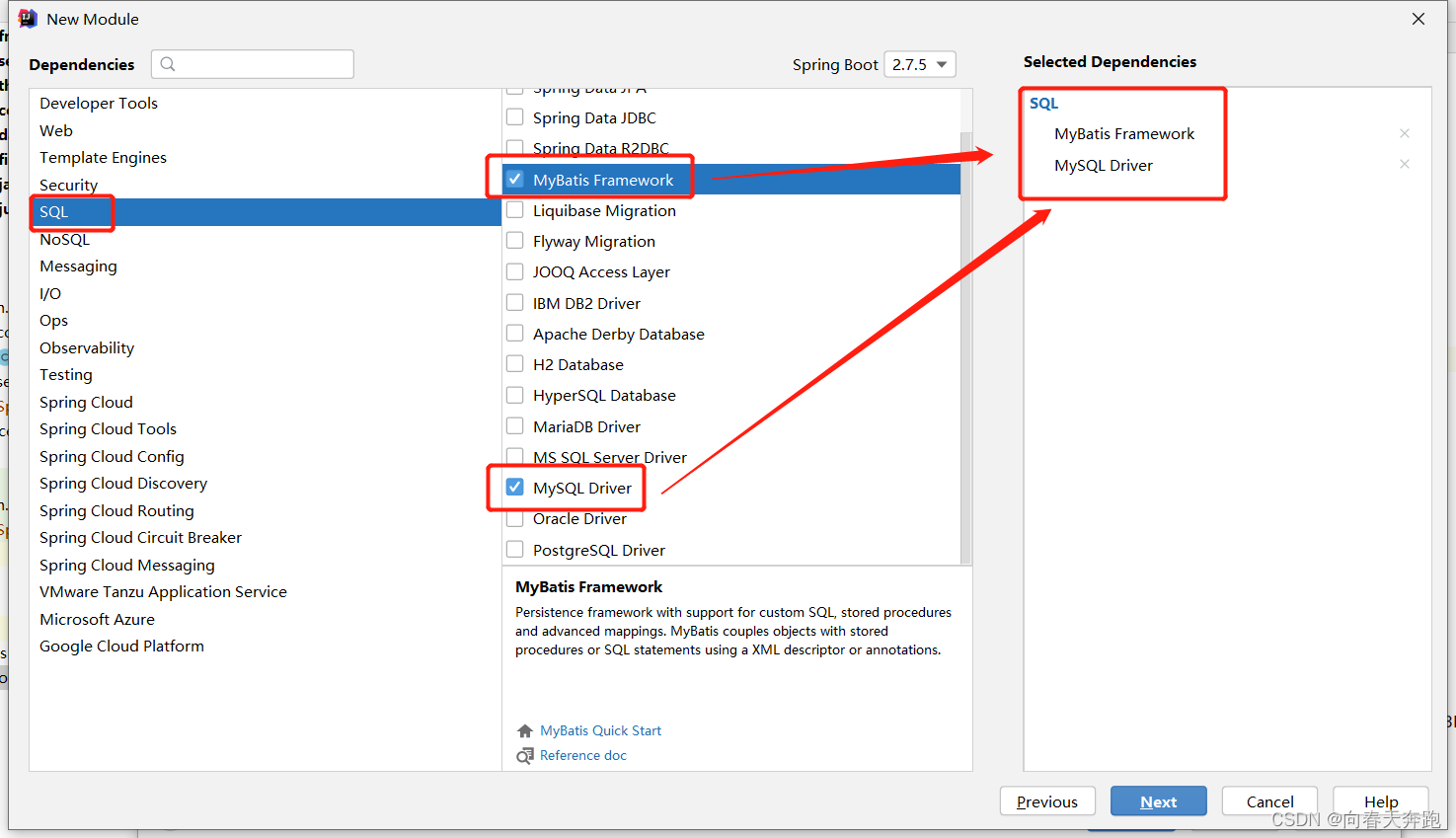Click the IntelliJ icon in title bar

point(28,19)
